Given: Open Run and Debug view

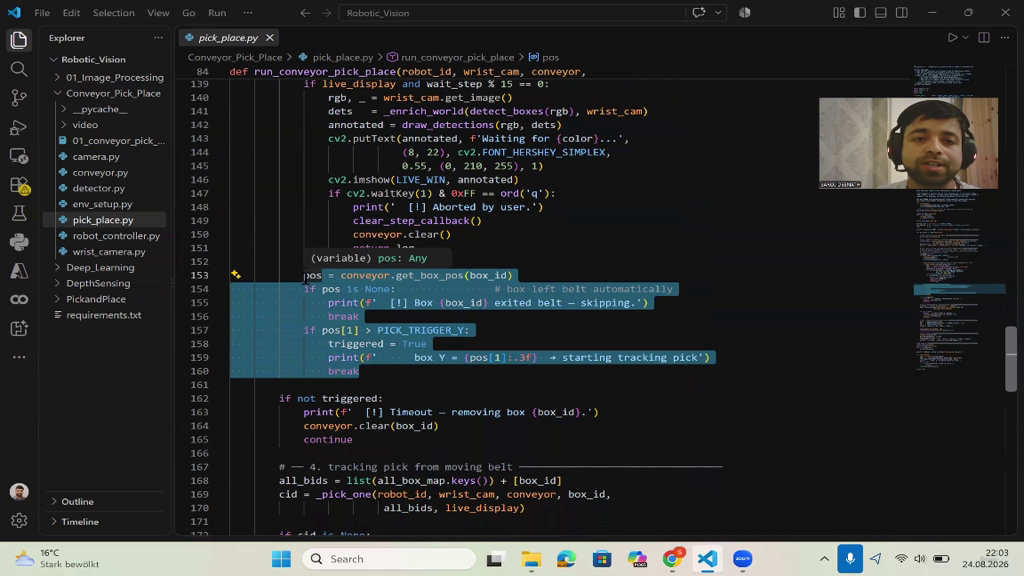Looking at the screenshot, I should pyautogui.click(x=19, y=127).
